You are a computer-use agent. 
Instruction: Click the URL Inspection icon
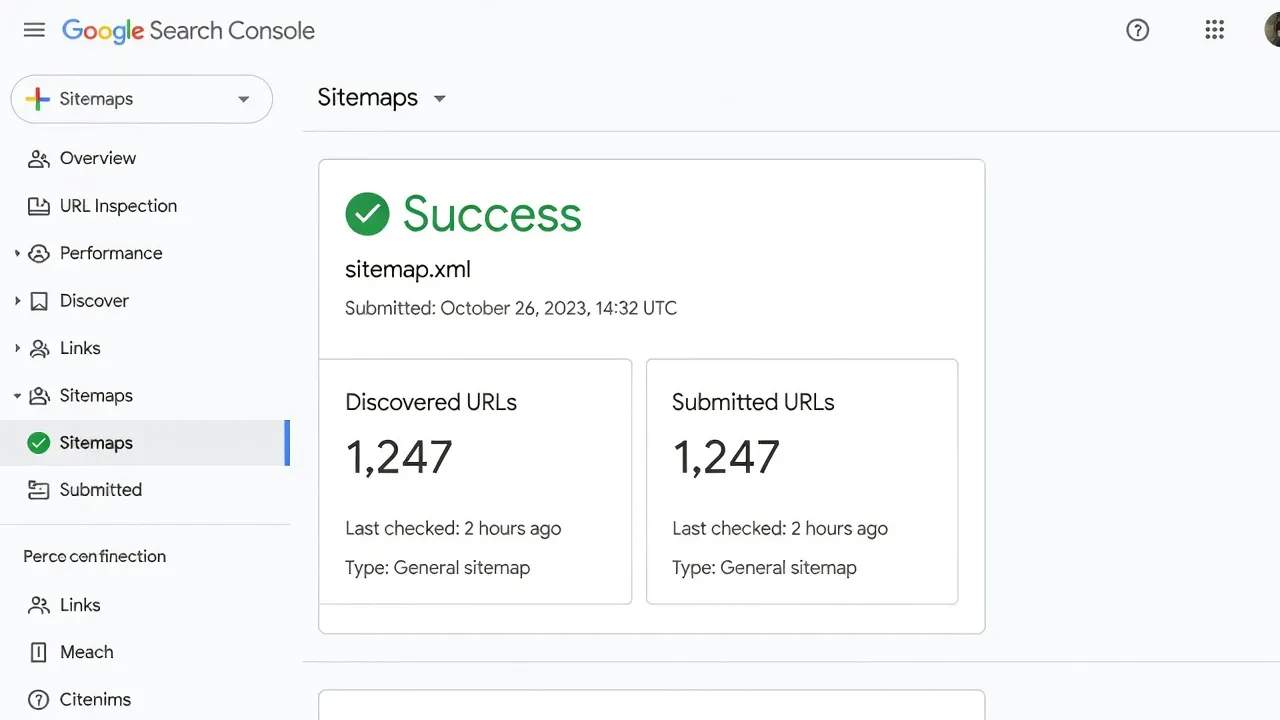click(x=39, y=206)
